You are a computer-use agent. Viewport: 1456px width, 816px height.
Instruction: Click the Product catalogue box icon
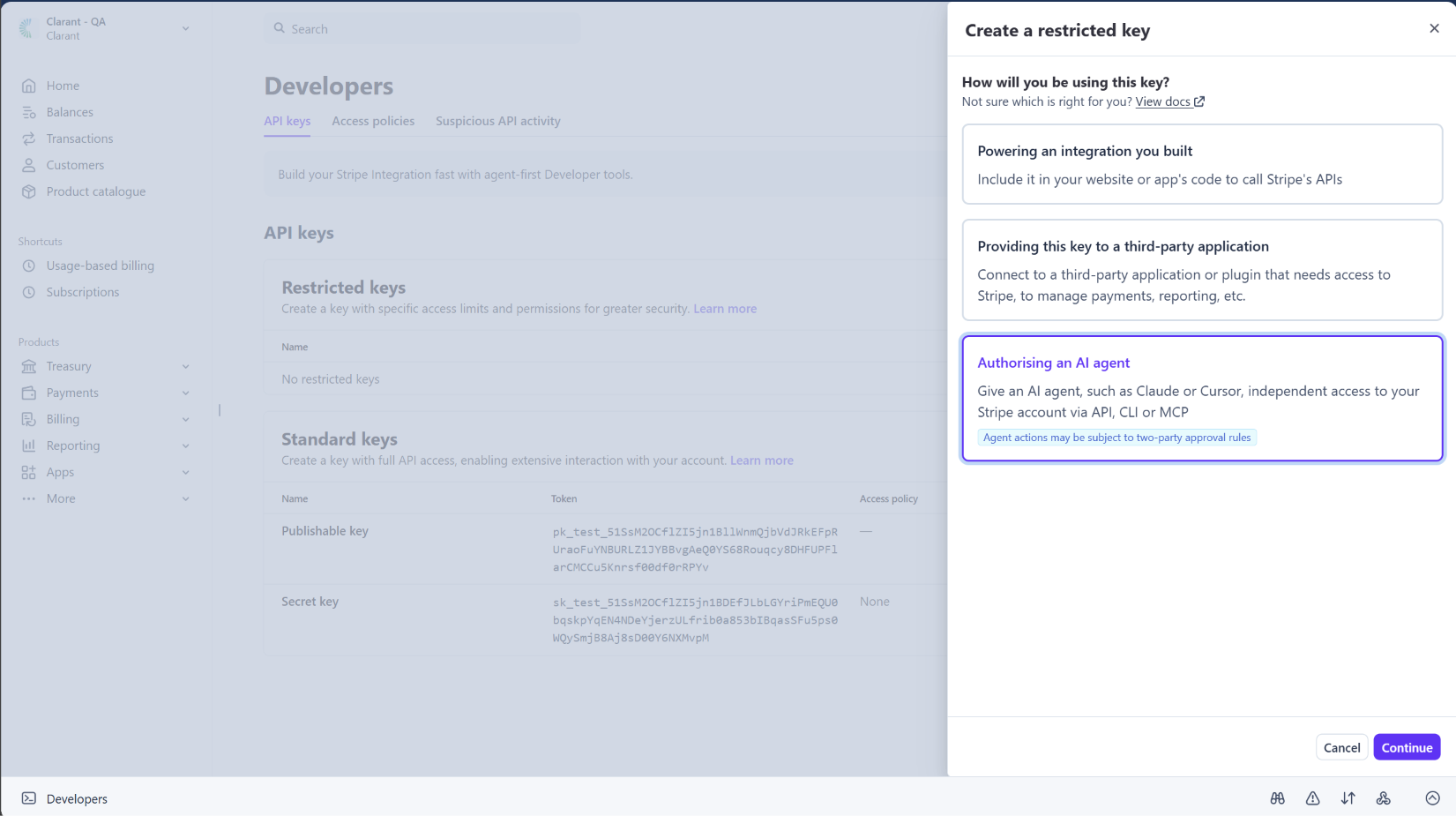[x=29, y=191]
